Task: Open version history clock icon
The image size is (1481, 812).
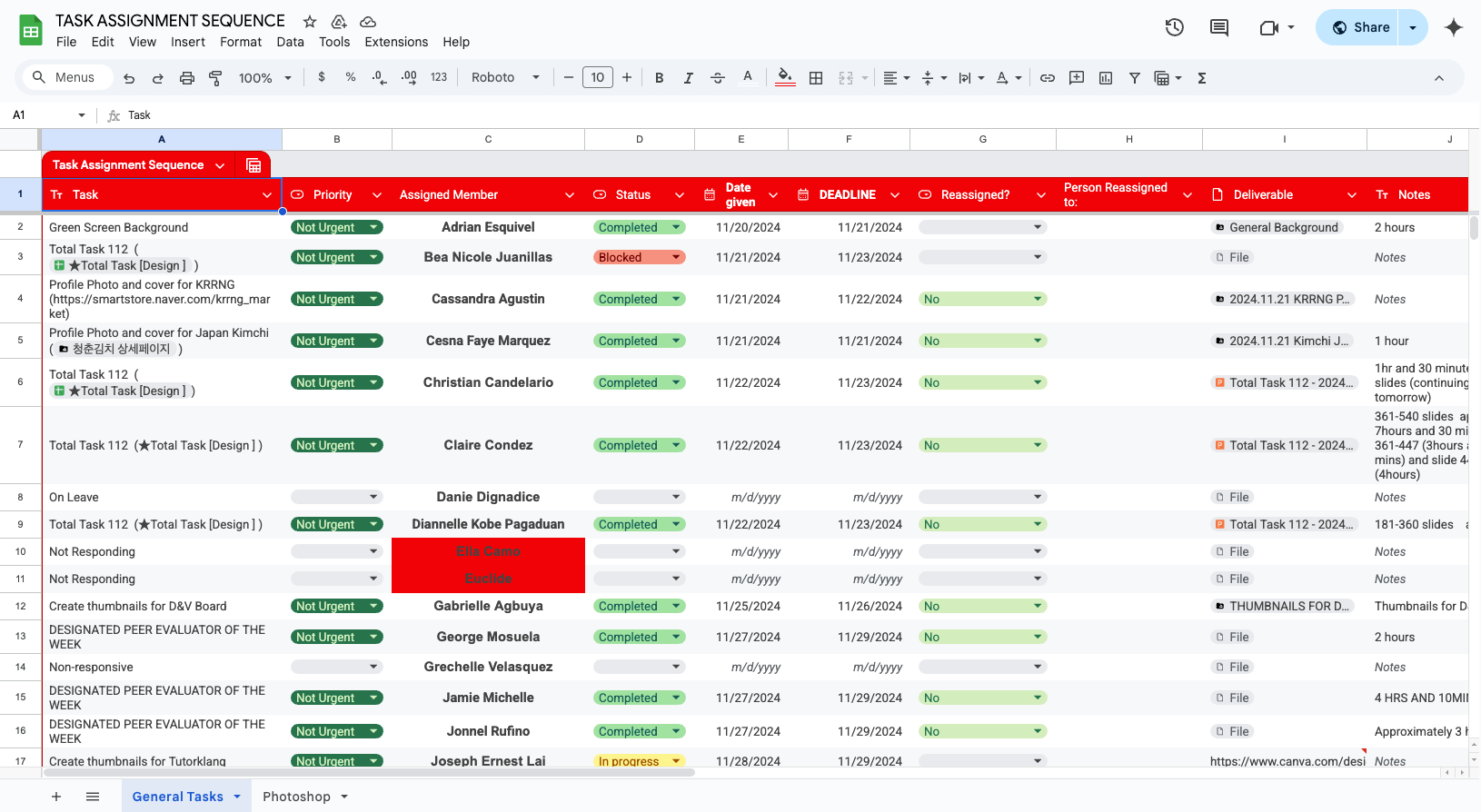Action: 1174,27
